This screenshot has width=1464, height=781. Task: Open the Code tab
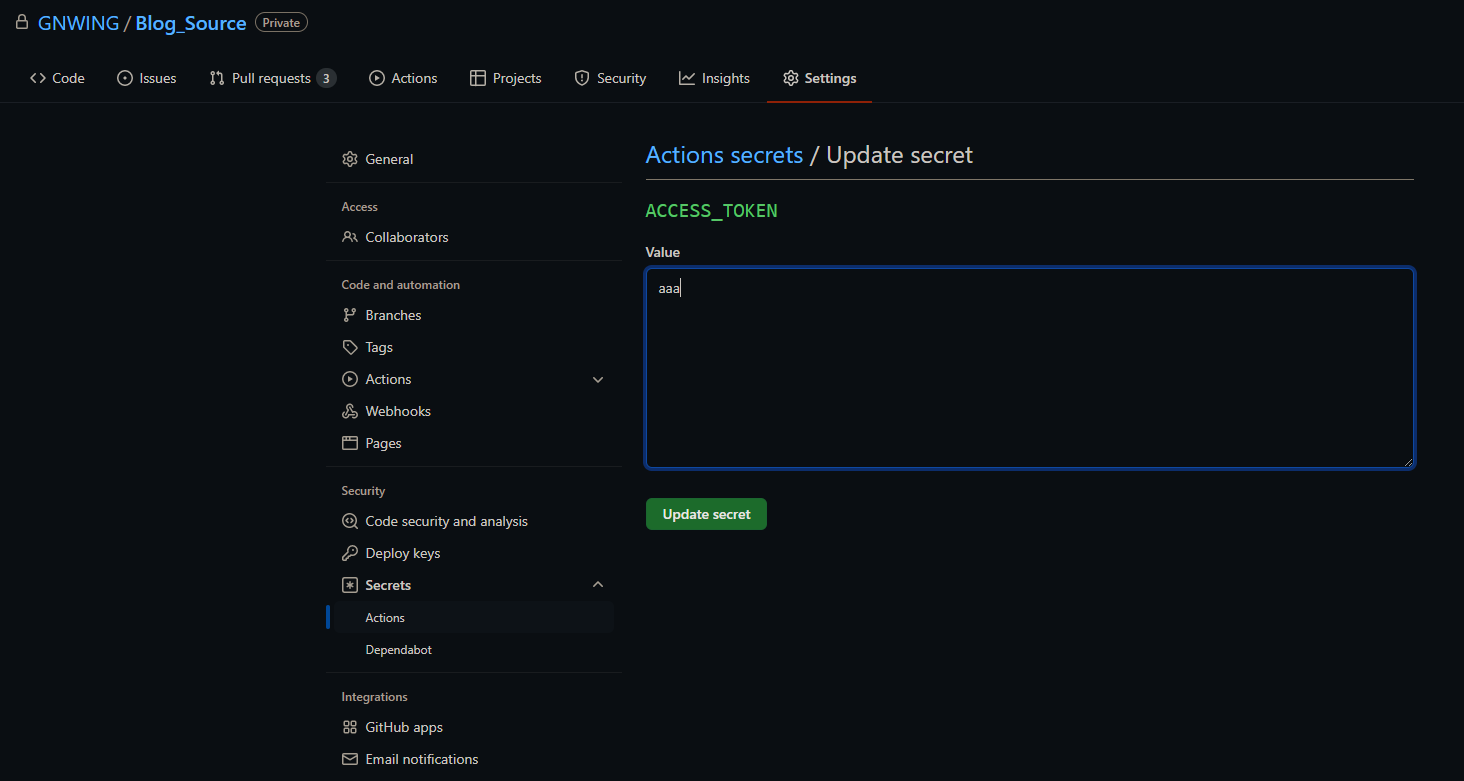click(x=58, y=78)
